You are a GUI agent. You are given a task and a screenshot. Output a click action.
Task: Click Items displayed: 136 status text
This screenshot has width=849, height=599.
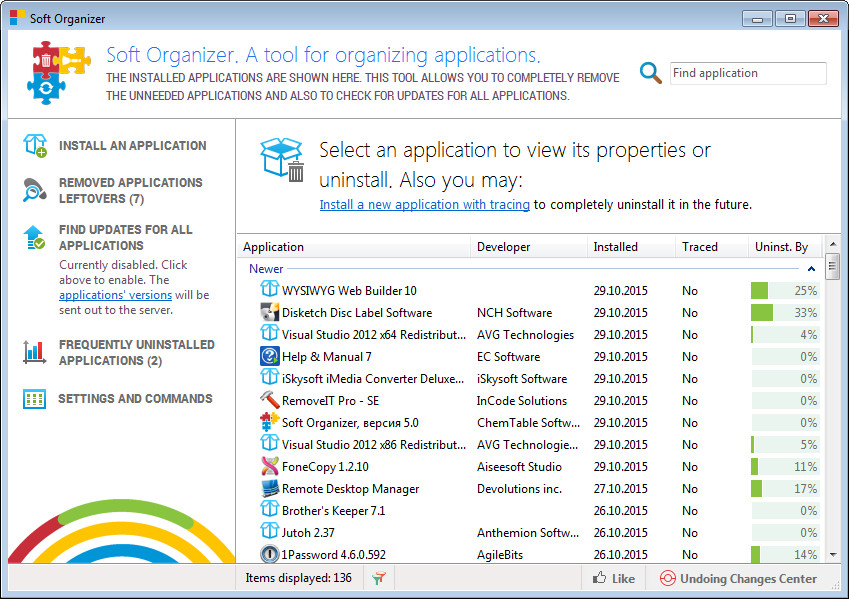point(298,578)
